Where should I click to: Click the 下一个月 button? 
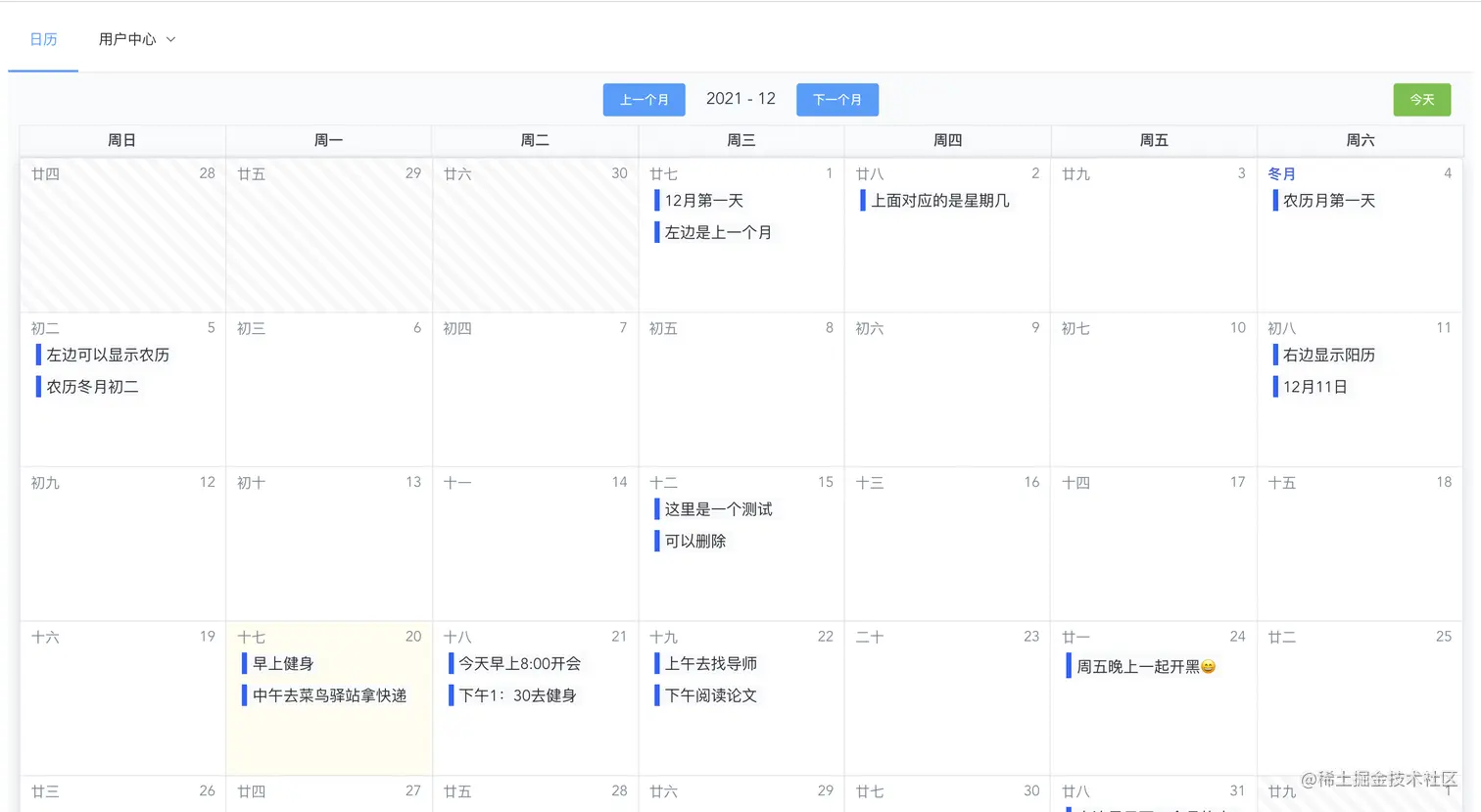coord(837,99)
